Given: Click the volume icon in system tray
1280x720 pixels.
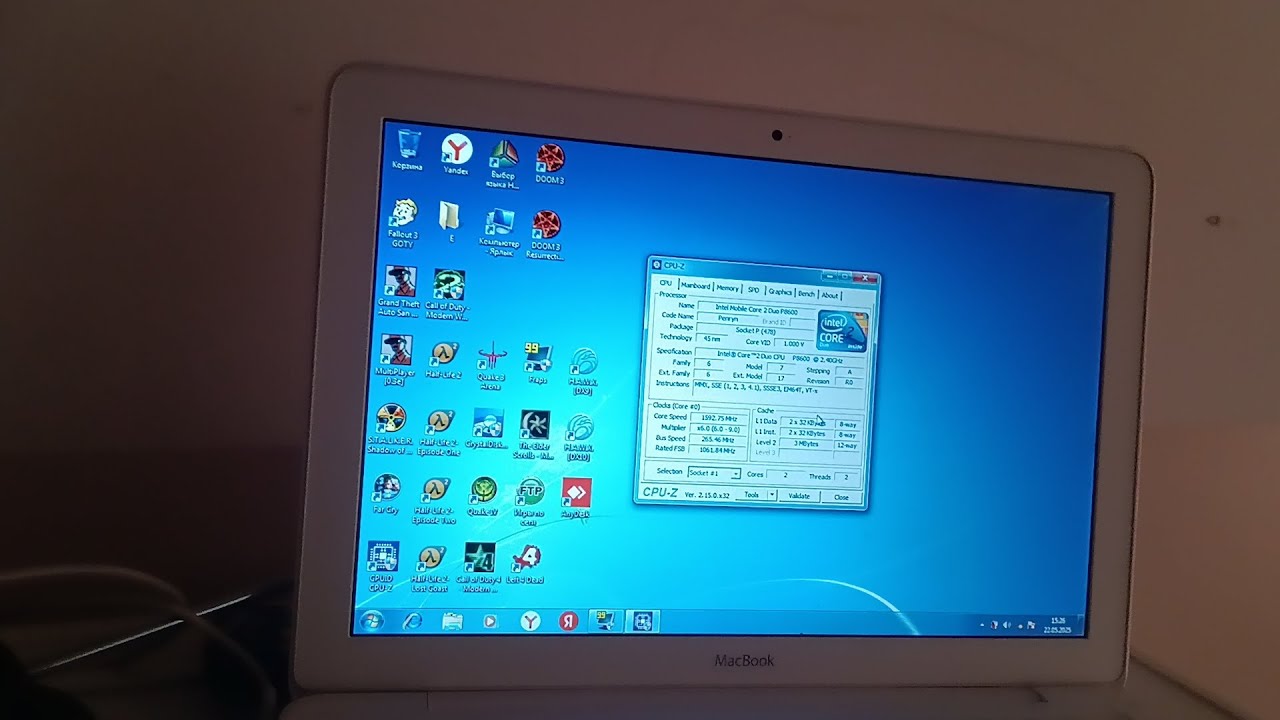Looking at the screenshot, I should click(1006, 625).
